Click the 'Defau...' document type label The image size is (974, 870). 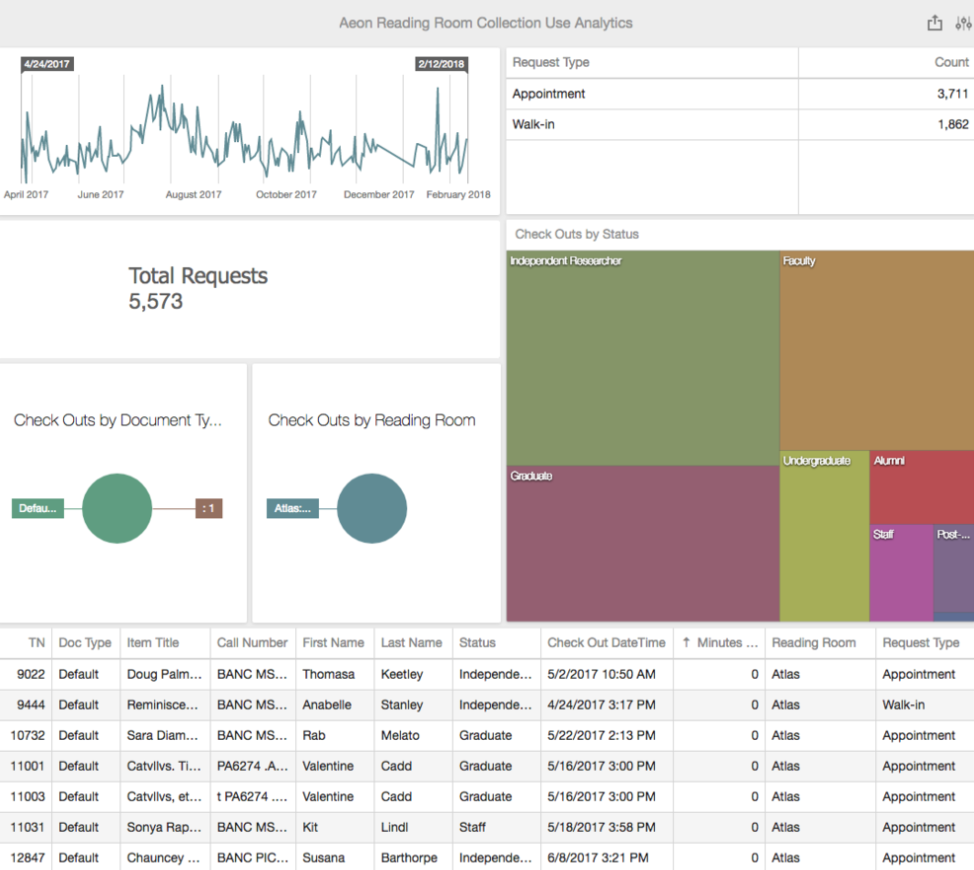38,508
